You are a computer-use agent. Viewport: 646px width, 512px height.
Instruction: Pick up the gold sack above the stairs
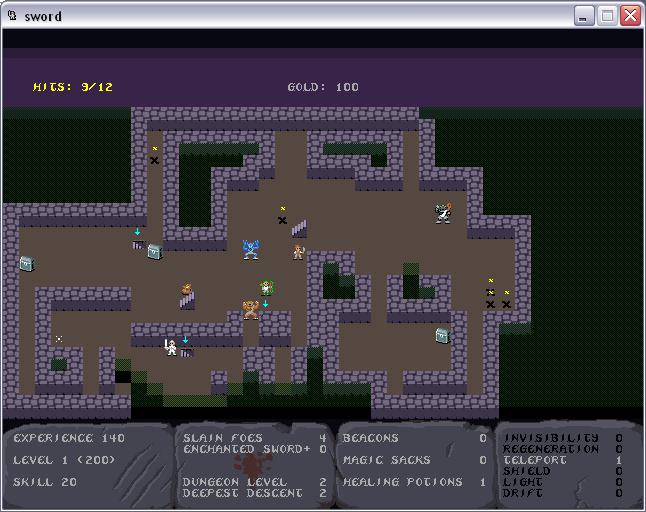coord(187,289)
